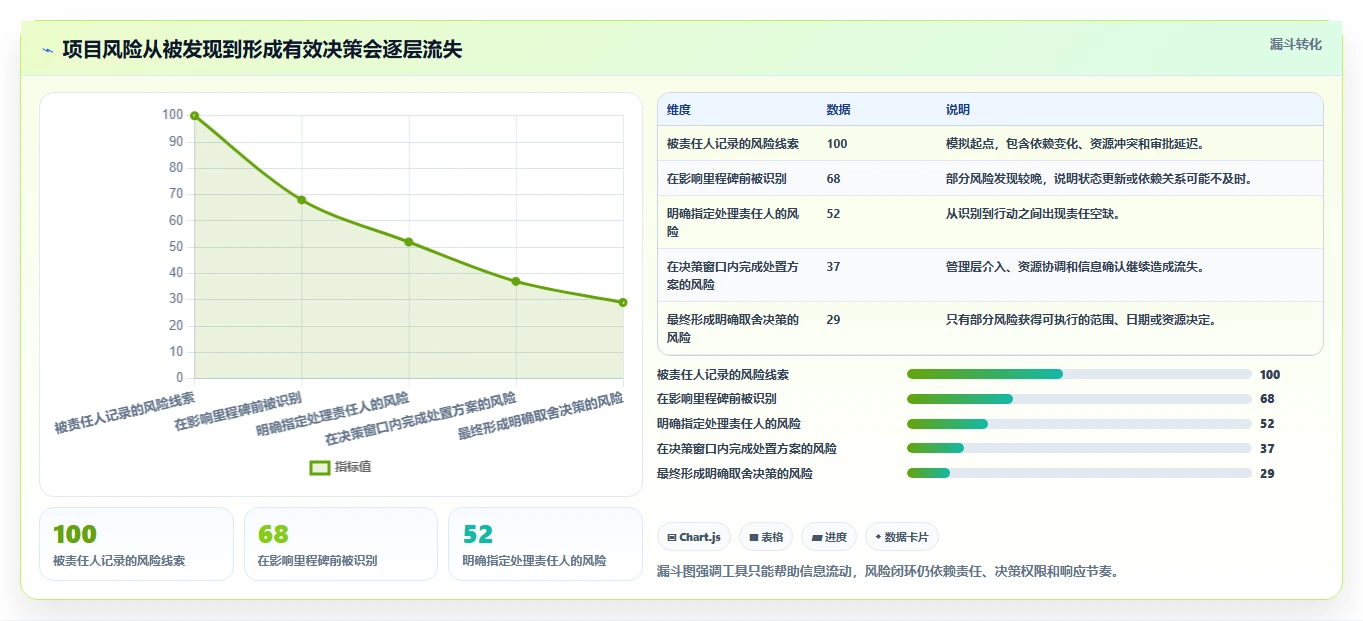Click progress label 最终形成明确取舍决策的风险
The height and width of the screenshot is (621, 1363).
[735, 474]
